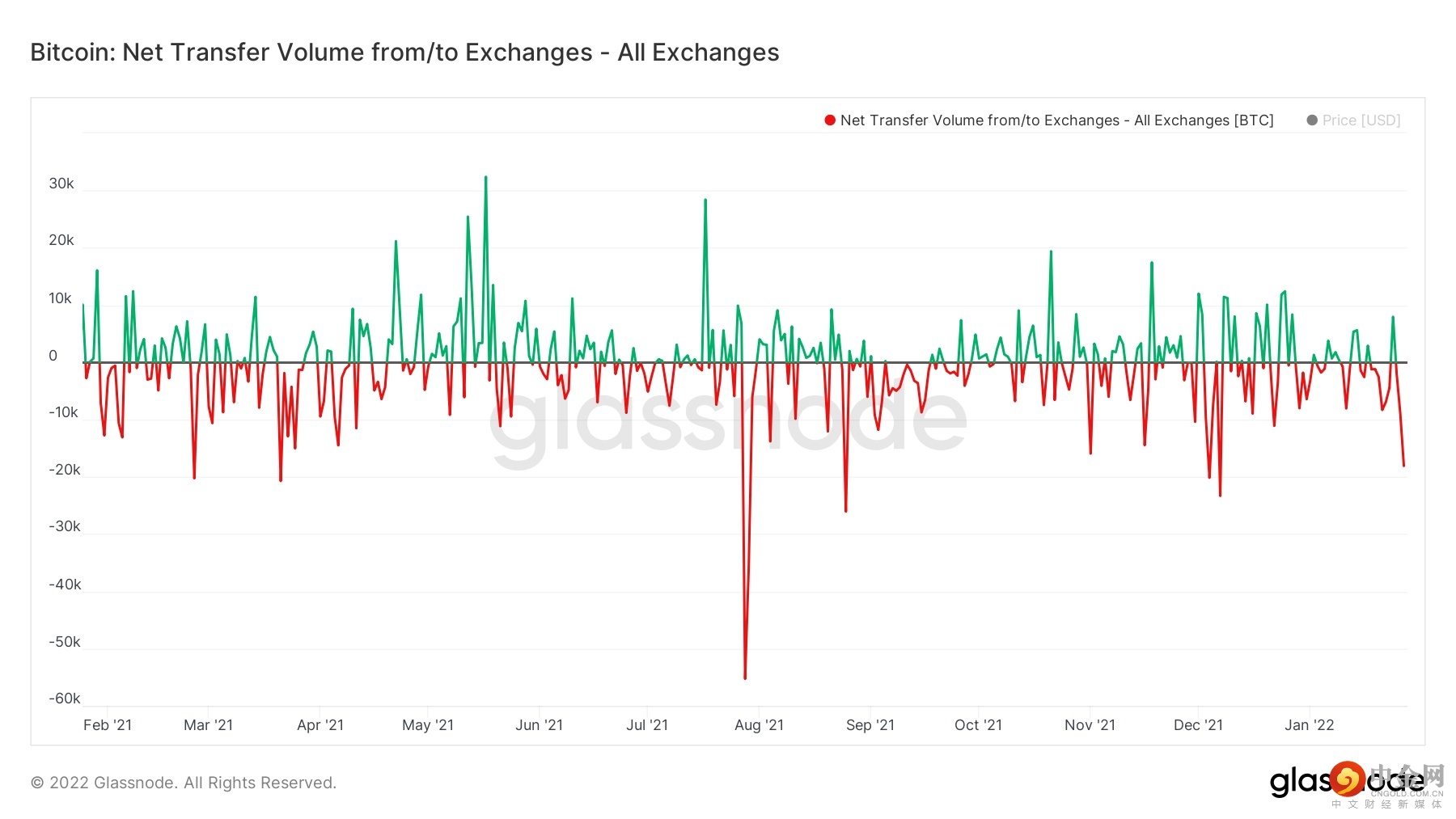
Task: Open the glassnode logo at bottom right
Action: tap(1302, 782)
